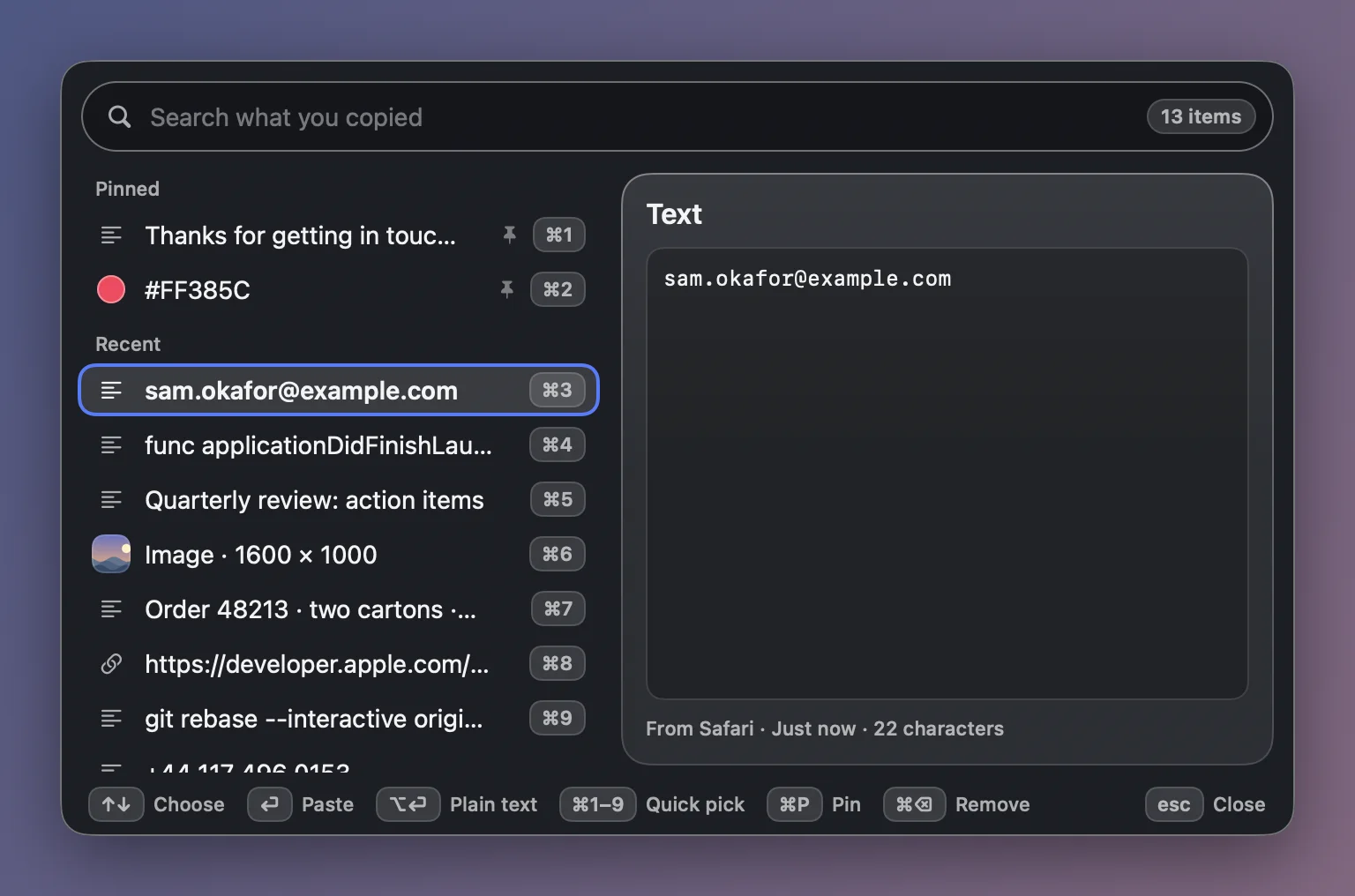
Task: Click the option-return Plain text key
Action: click(408, 804)
